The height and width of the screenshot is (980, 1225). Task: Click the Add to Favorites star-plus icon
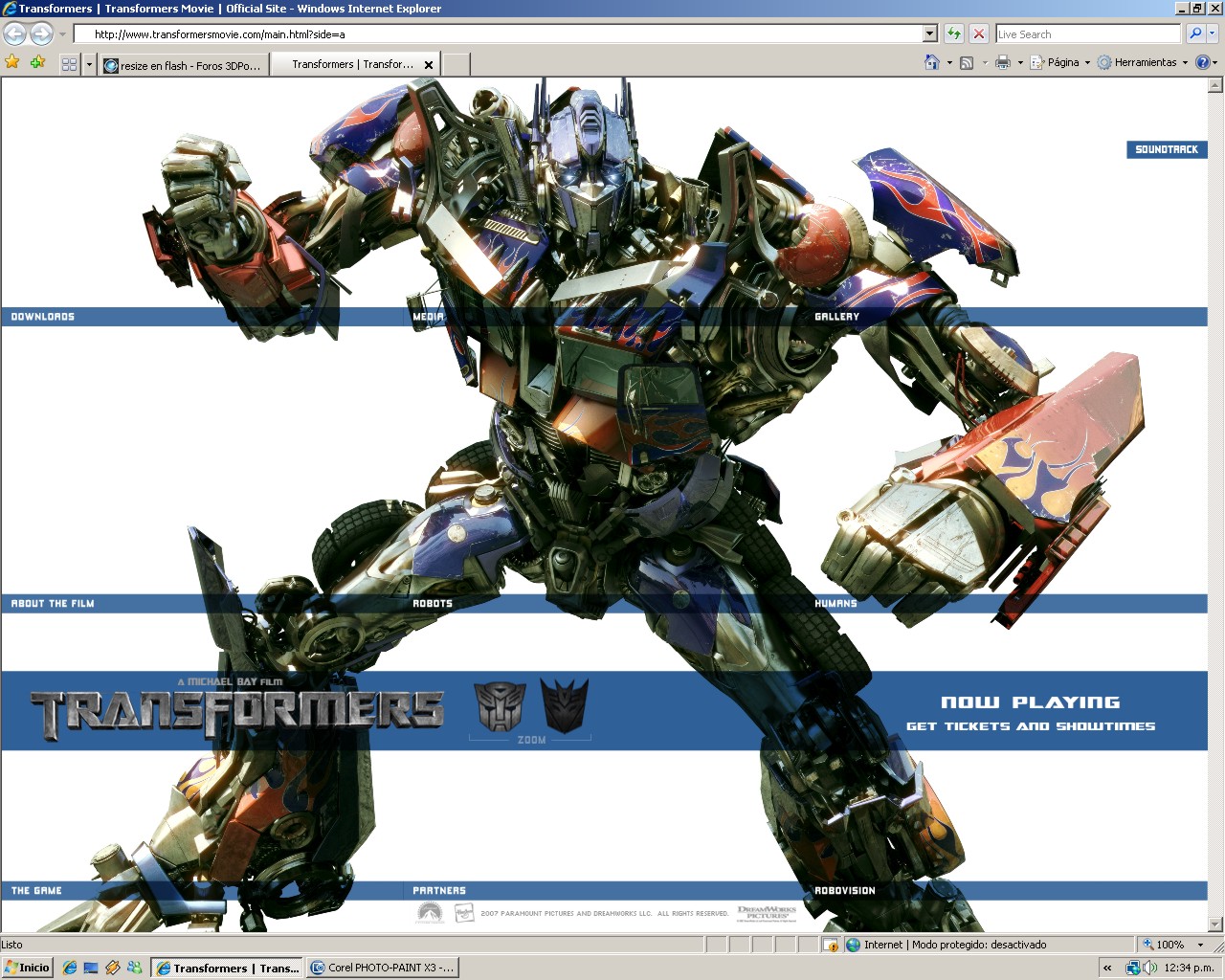38,63
